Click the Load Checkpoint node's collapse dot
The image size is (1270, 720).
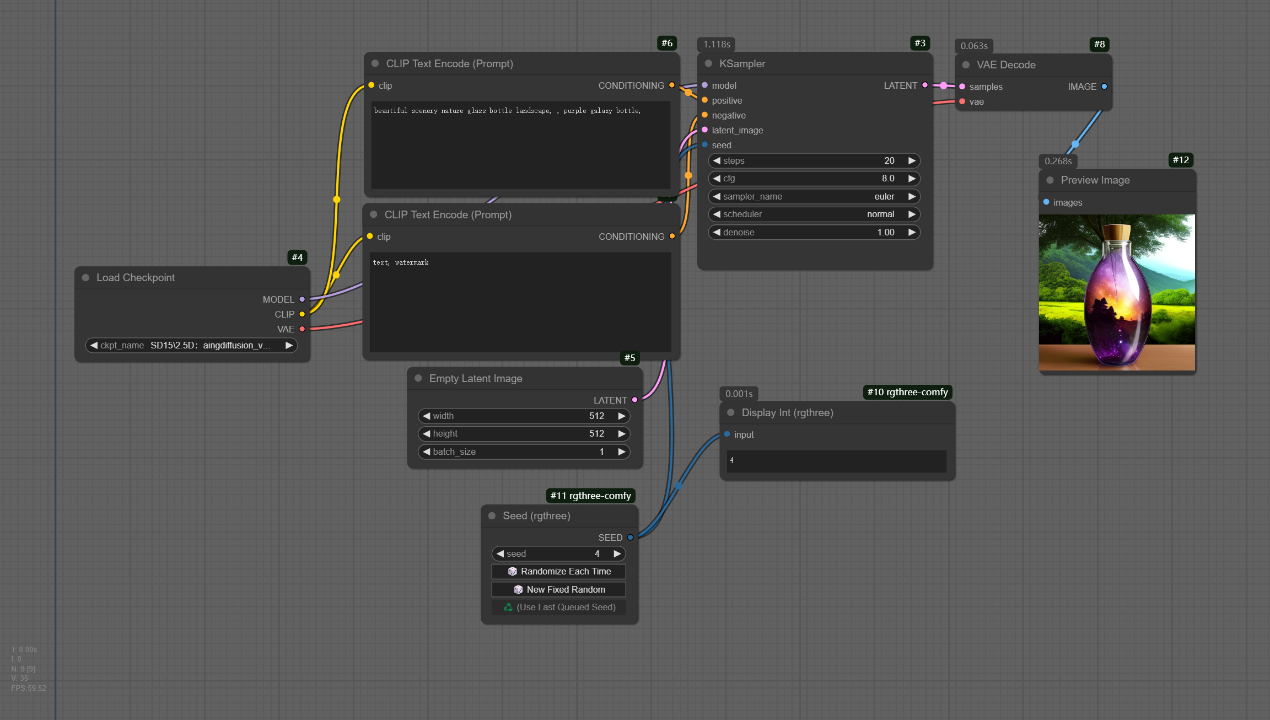point(85,278)
